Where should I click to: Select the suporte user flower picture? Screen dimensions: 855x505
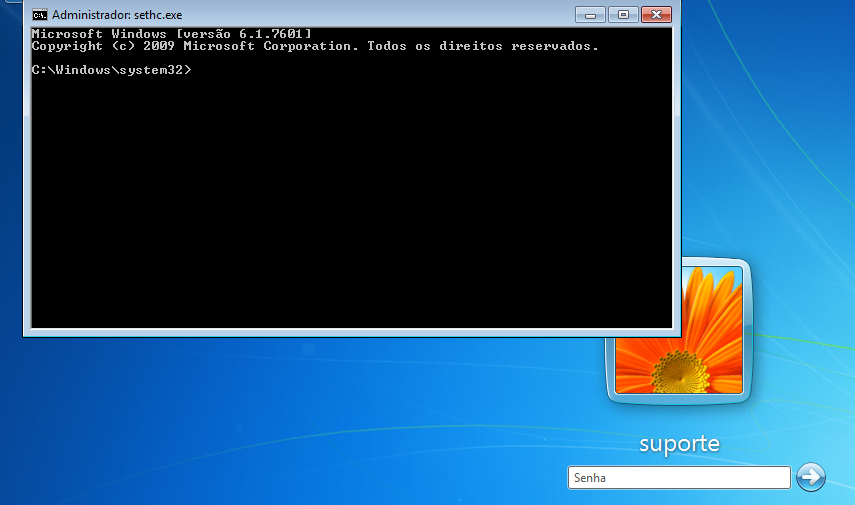pos(679,331)
